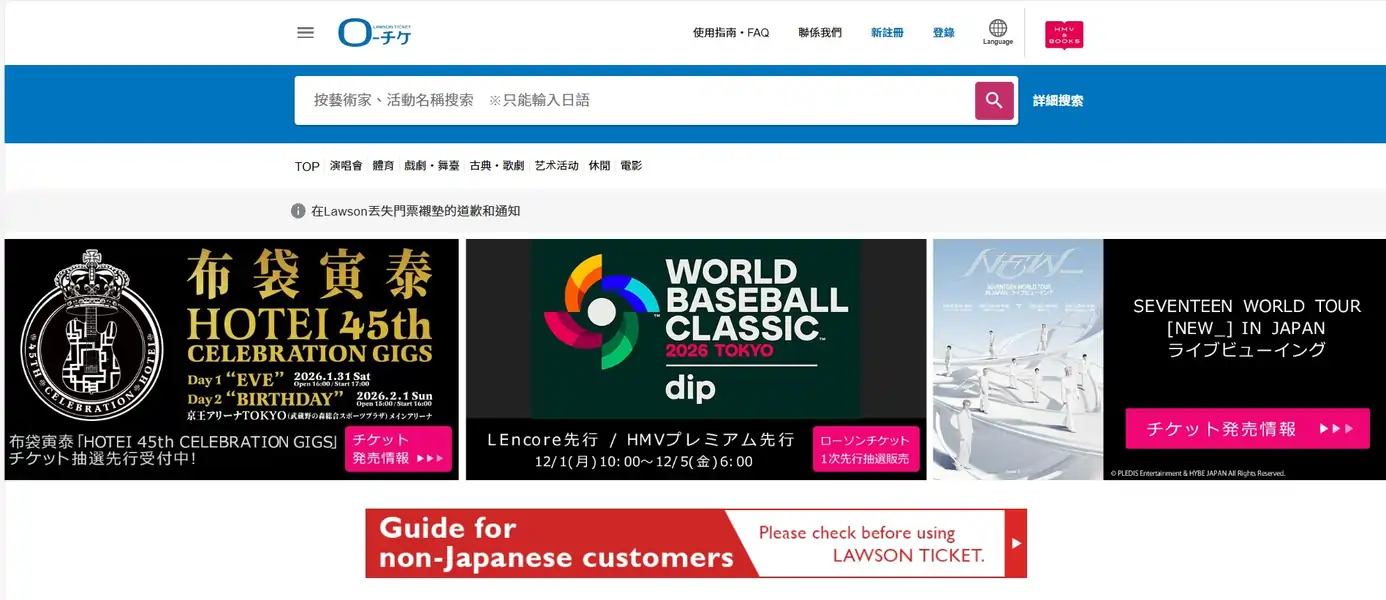Click SEVENTEEN チケット発売情報 button
Viewport: 1386px width, 600px height.
[1247, 428]
